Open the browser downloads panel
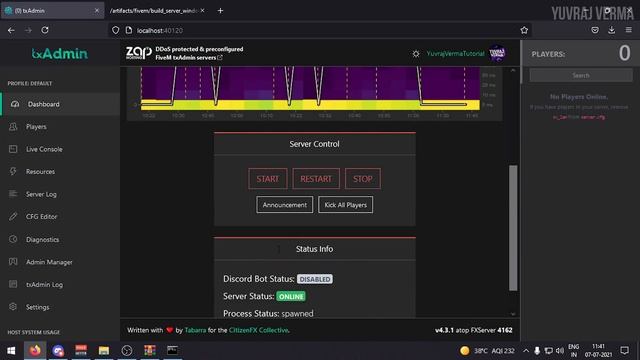 [x=611, y=30]
